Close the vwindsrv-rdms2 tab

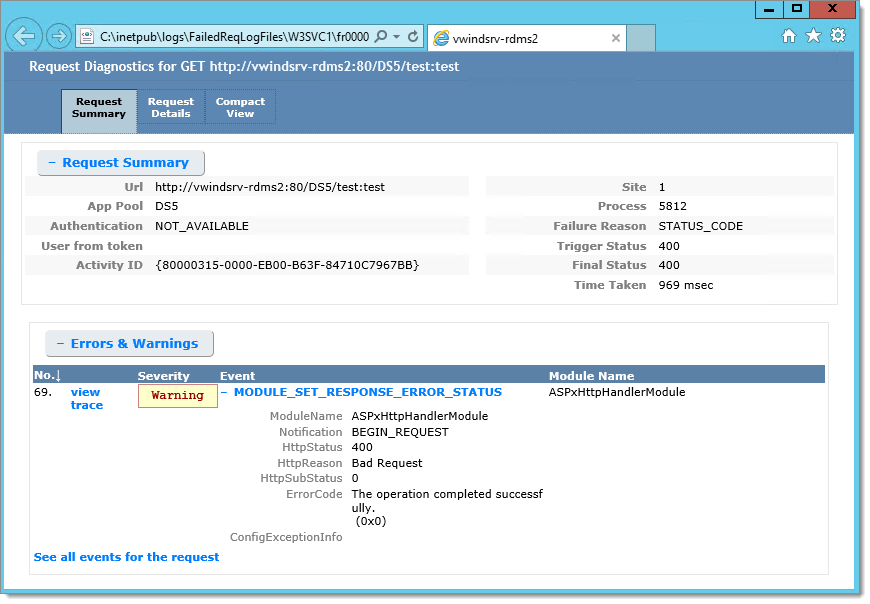(615, 38)
